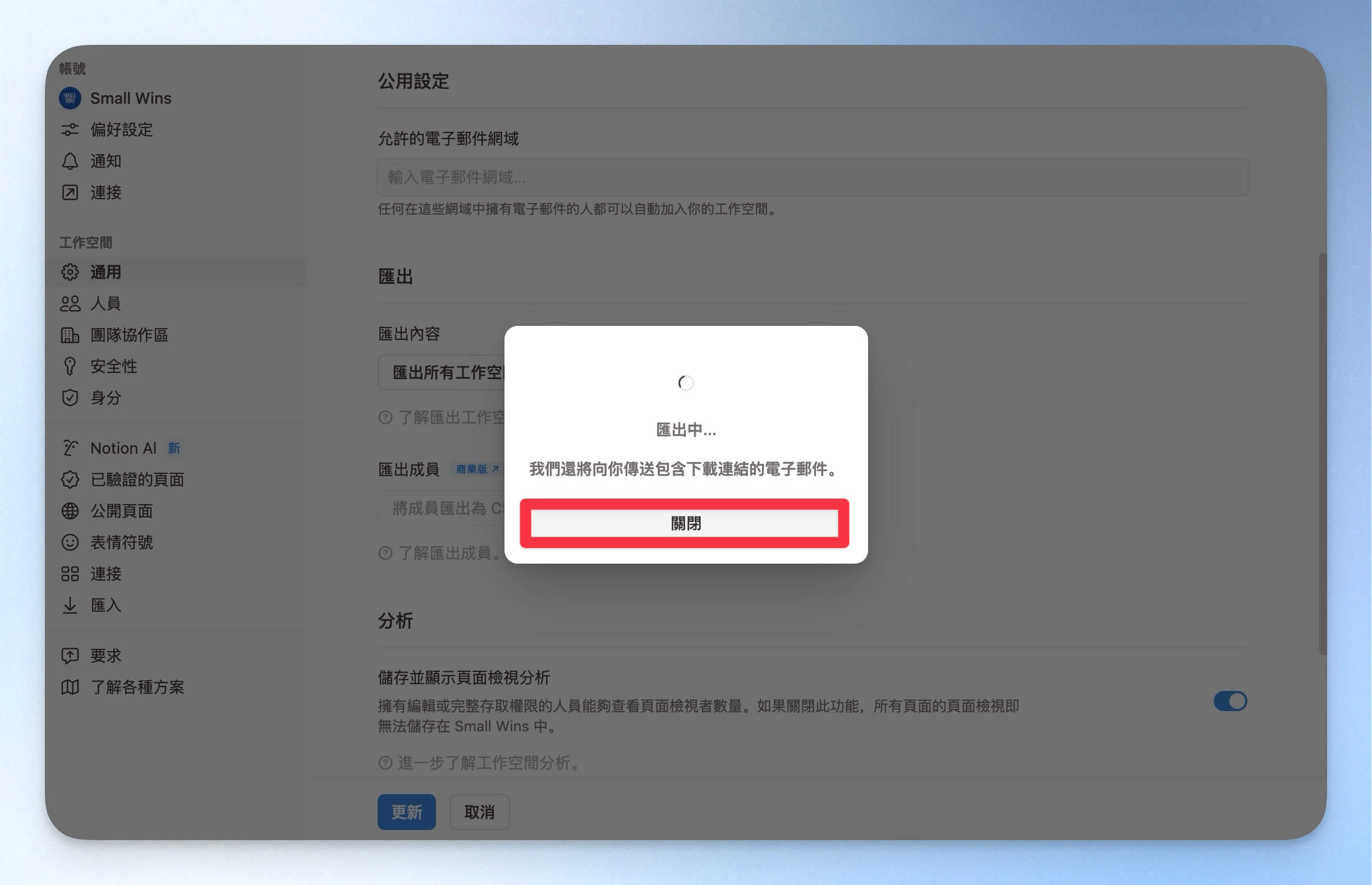Toggle 儲存並顯示頁面檢視分析 switch

[1230, 701]
